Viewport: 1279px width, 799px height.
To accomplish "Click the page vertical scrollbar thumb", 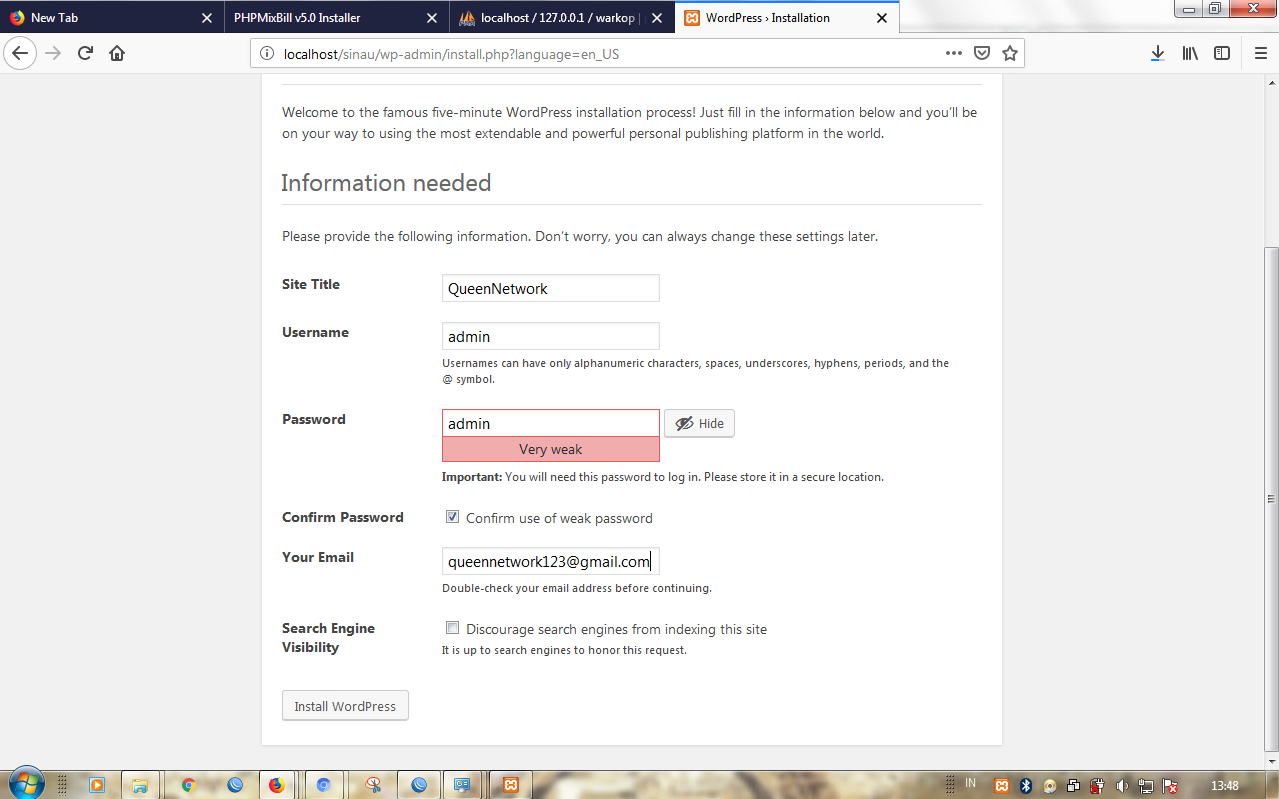I will coord(1271,498).
